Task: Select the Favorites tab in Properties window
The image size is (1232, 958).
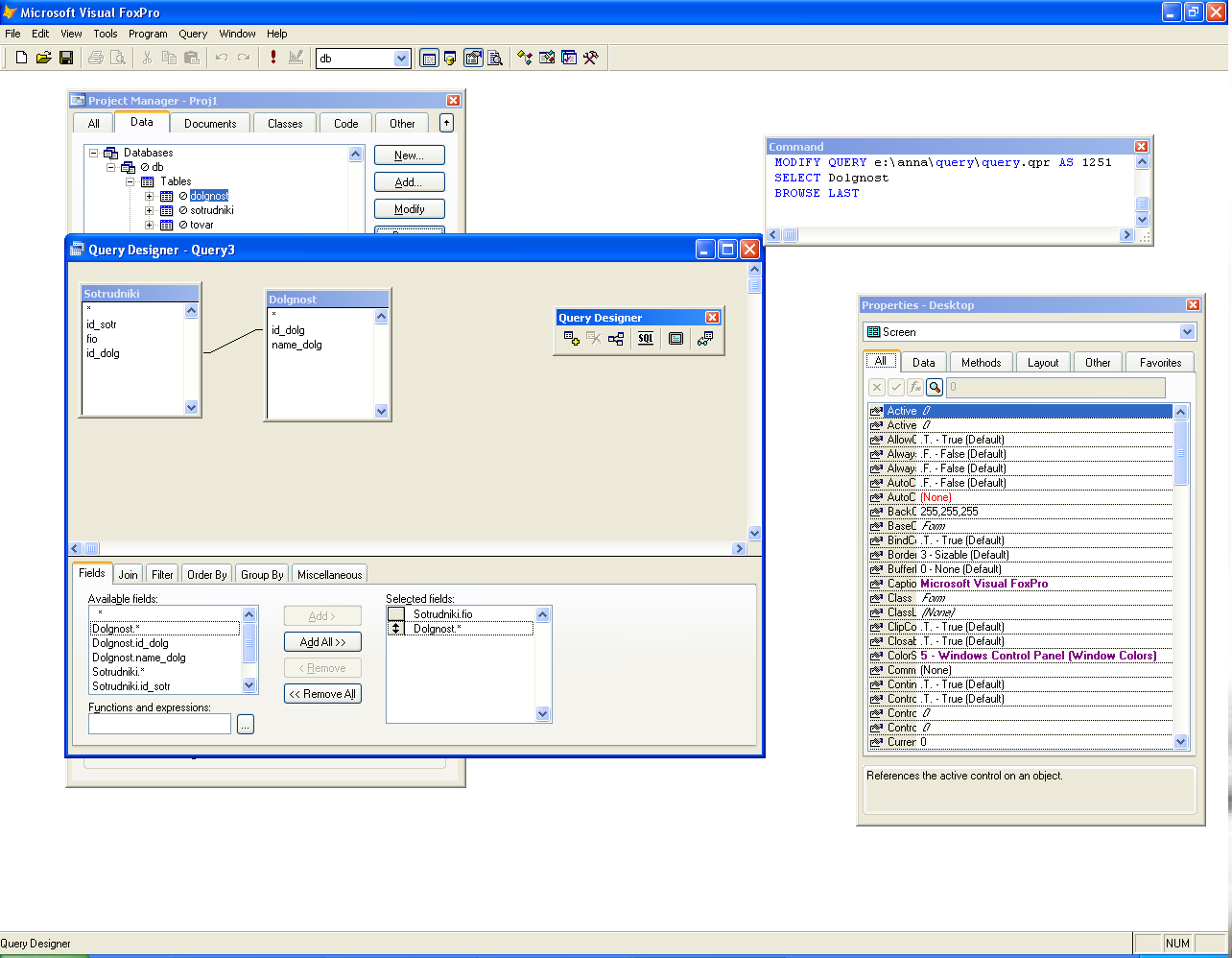Action: tap(1161, 362)
